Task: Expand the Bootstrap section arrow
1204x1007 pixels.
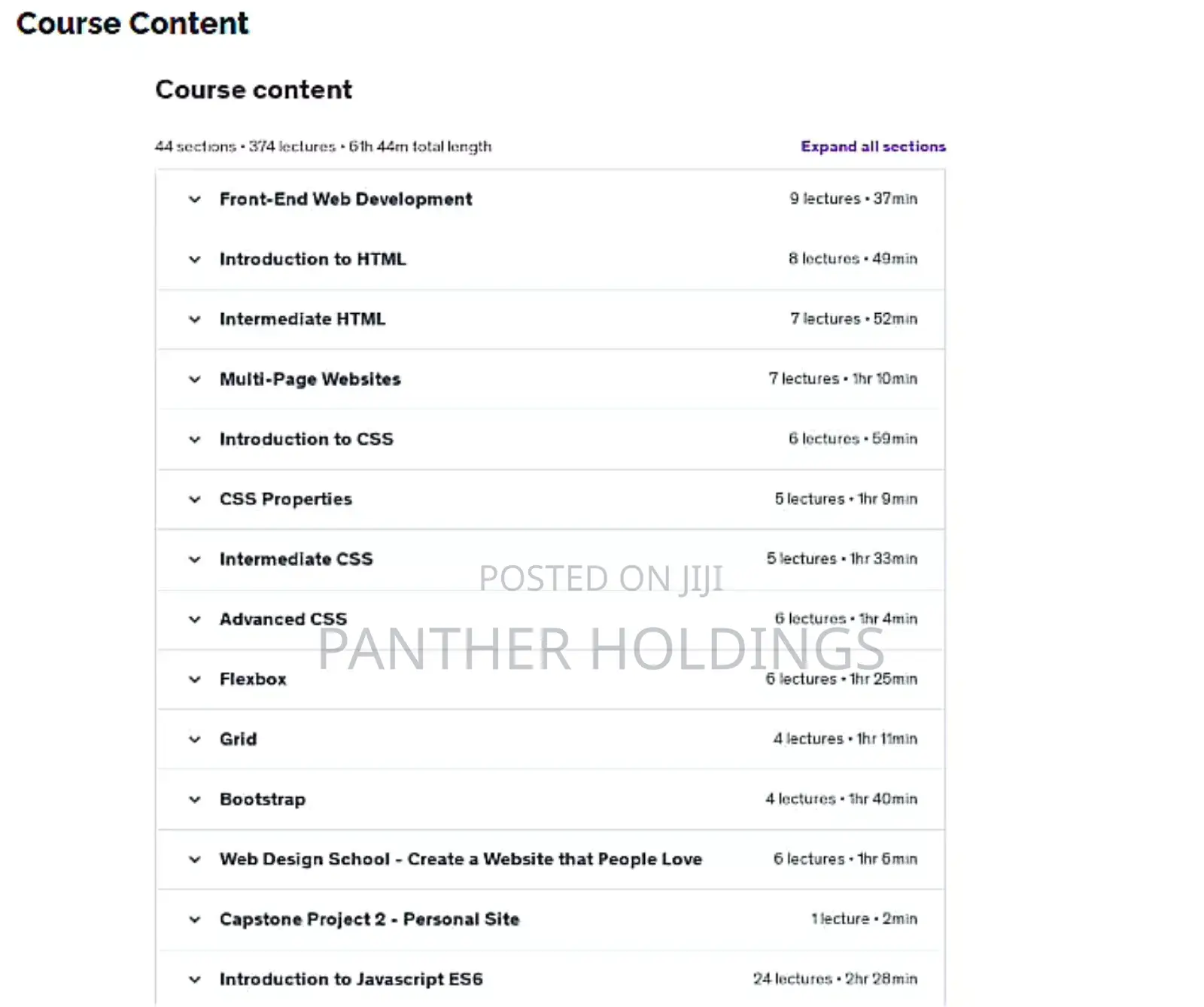Action: (195, 799)
